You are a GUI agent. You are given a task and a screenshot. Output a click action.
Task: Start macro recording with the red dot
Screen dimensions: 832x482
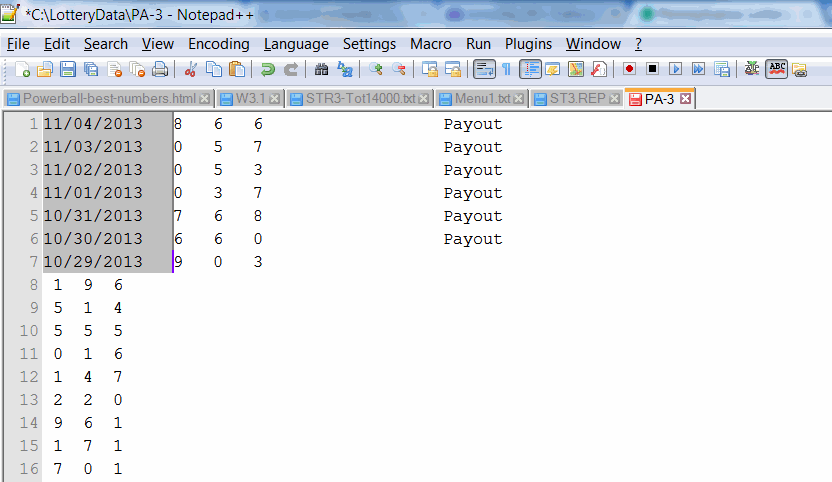[x=629, y=69]
